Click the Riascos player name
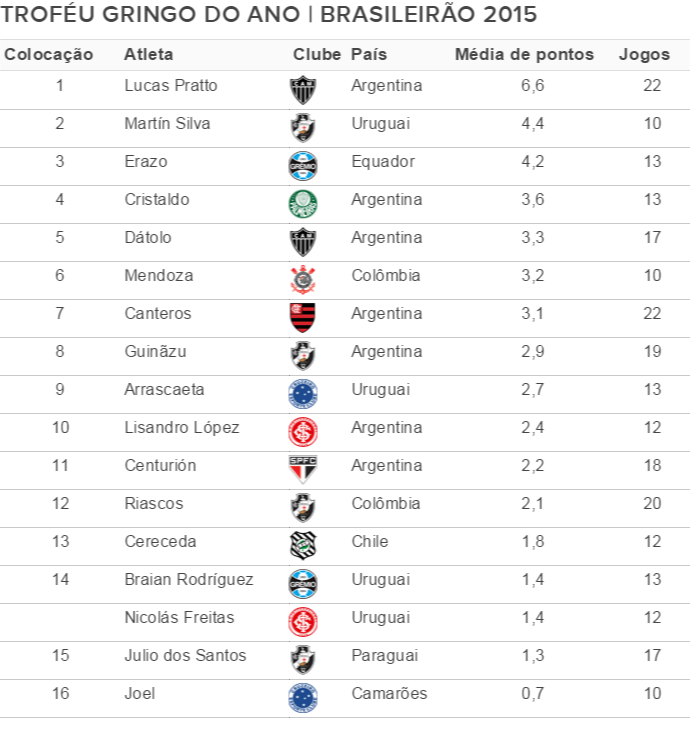The width and height of the screenshot is (690, 747). click(153, 504)
